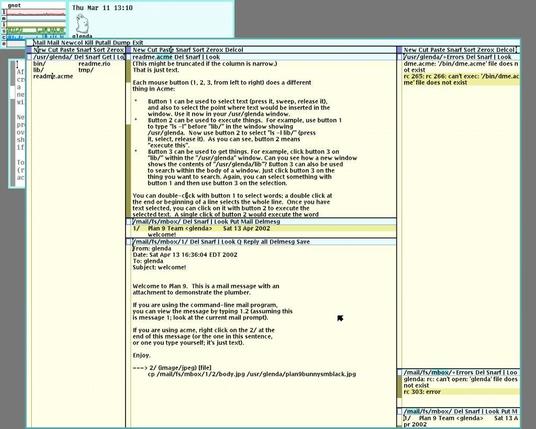This screenshot has width=536, height=429.
Task: Click Delmesg in the middle /mail/fs/mbox/ tag
Action: [x=267, y=222]
